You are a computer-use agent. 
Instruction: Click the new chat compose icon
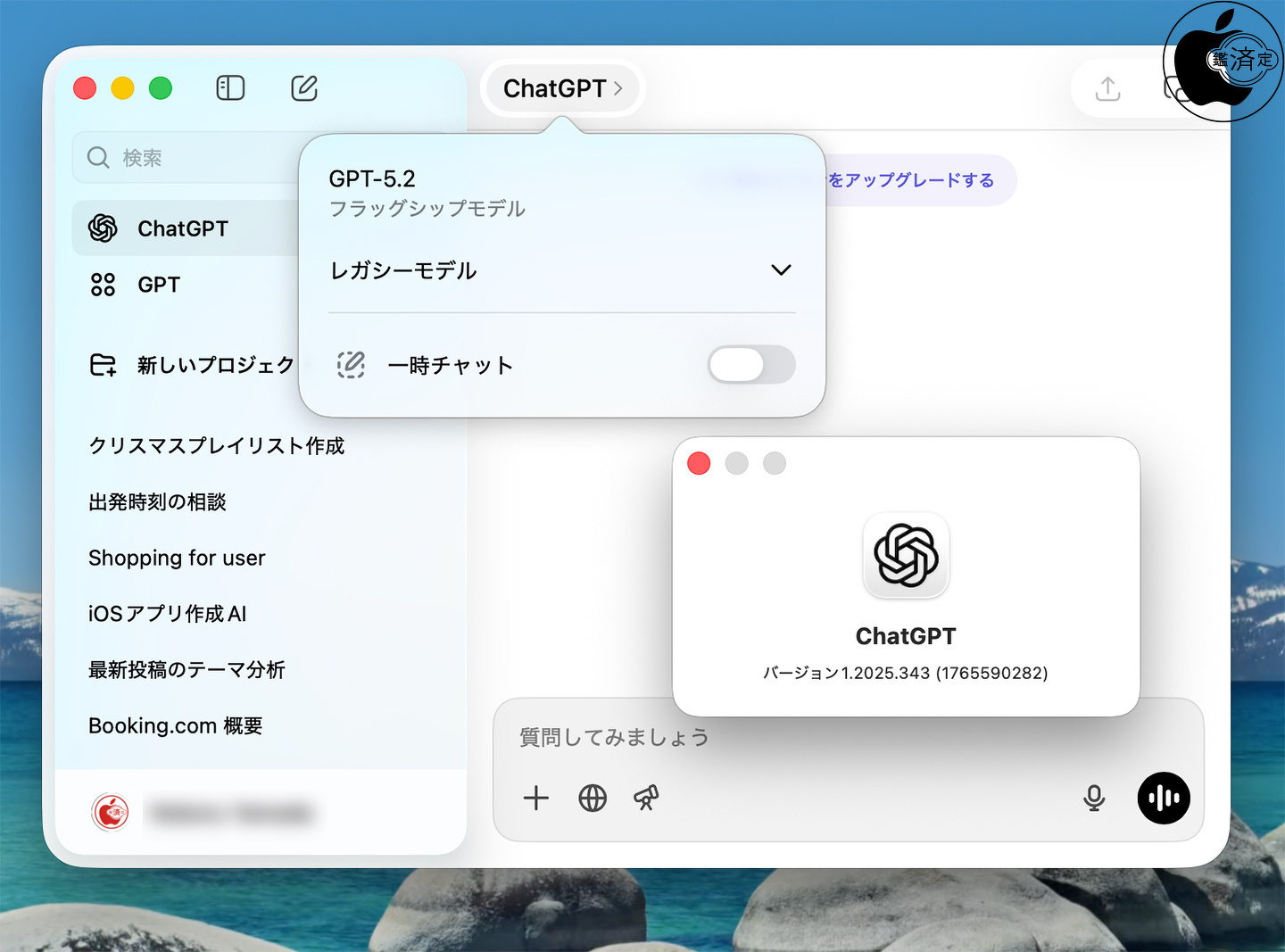[x=304, y=88]
